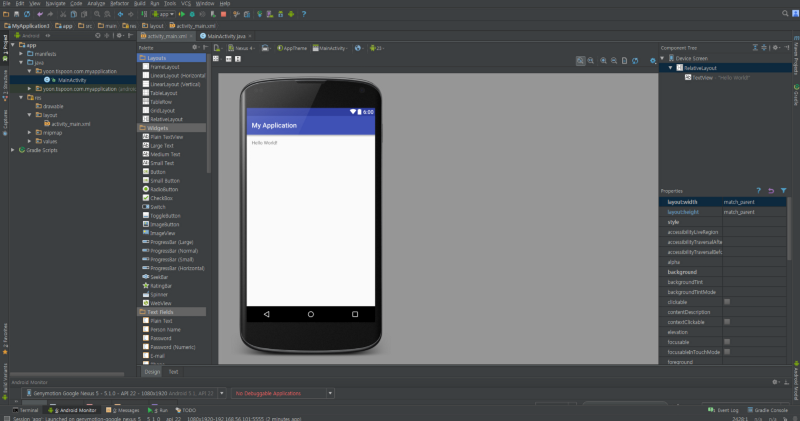Click the Help question mark toolbar icon
The height and width of the screenshot is (421, 800).
point(304,14)
